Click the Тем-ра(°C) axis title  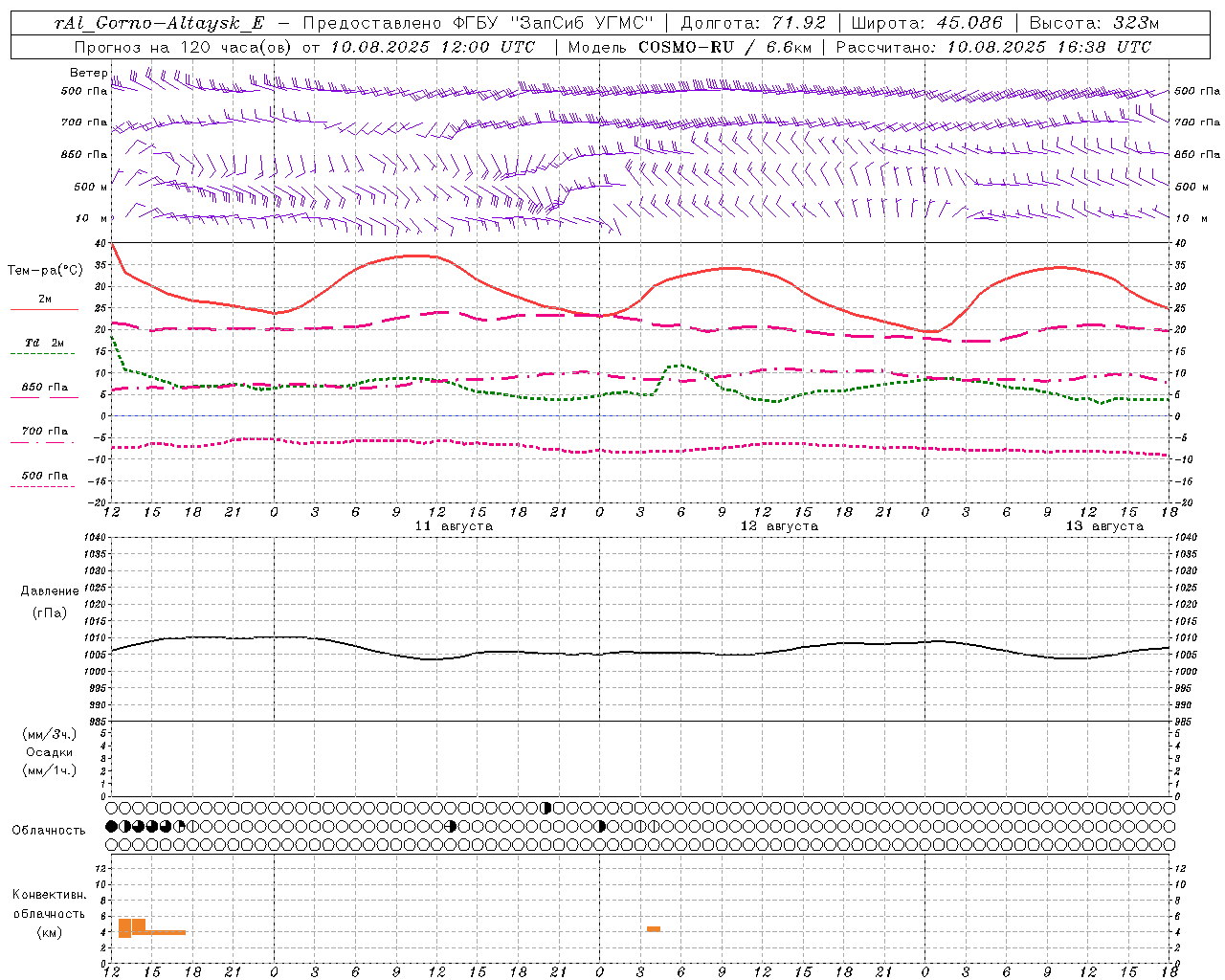45,270
